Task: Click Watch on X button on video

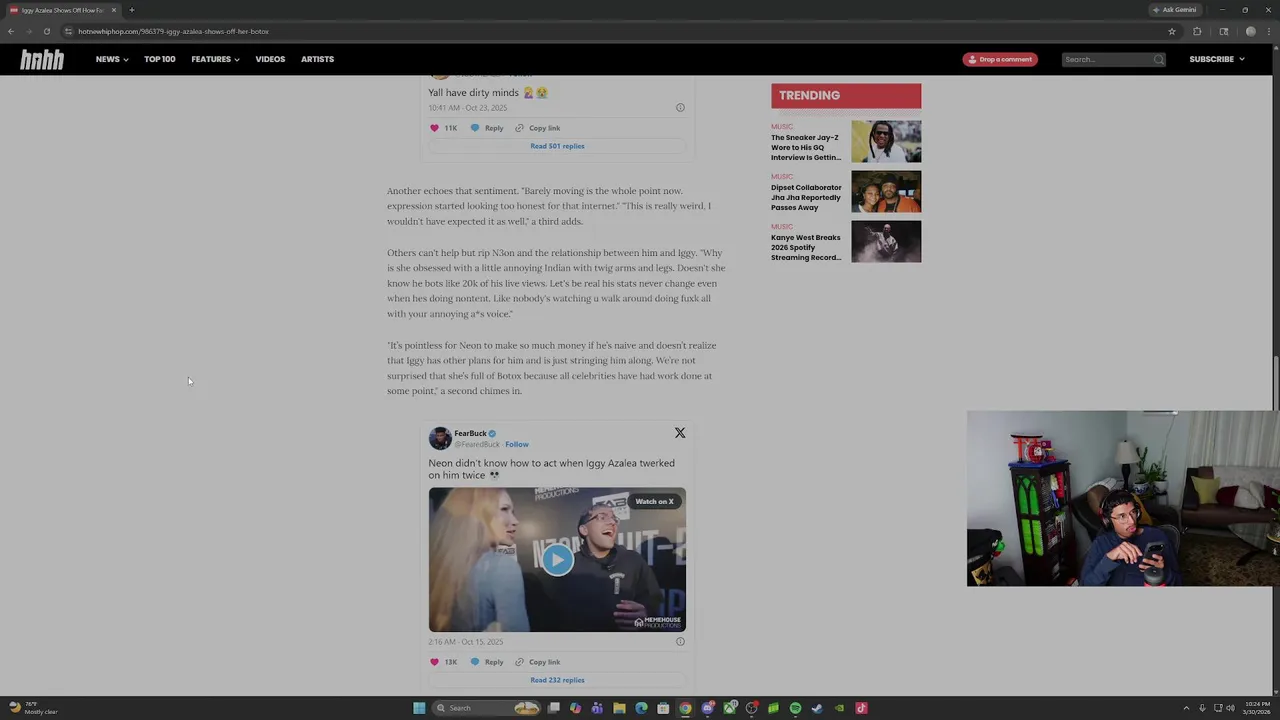Action: [654, 501]
